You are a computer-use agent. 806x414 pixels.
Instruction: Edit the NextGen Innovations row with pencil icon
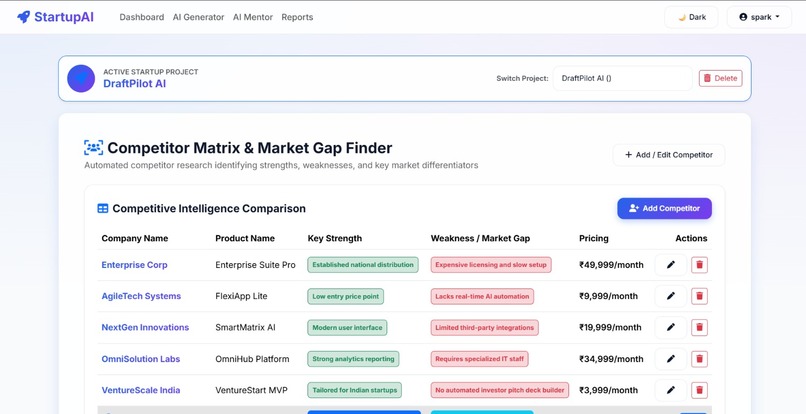[671, 328]
